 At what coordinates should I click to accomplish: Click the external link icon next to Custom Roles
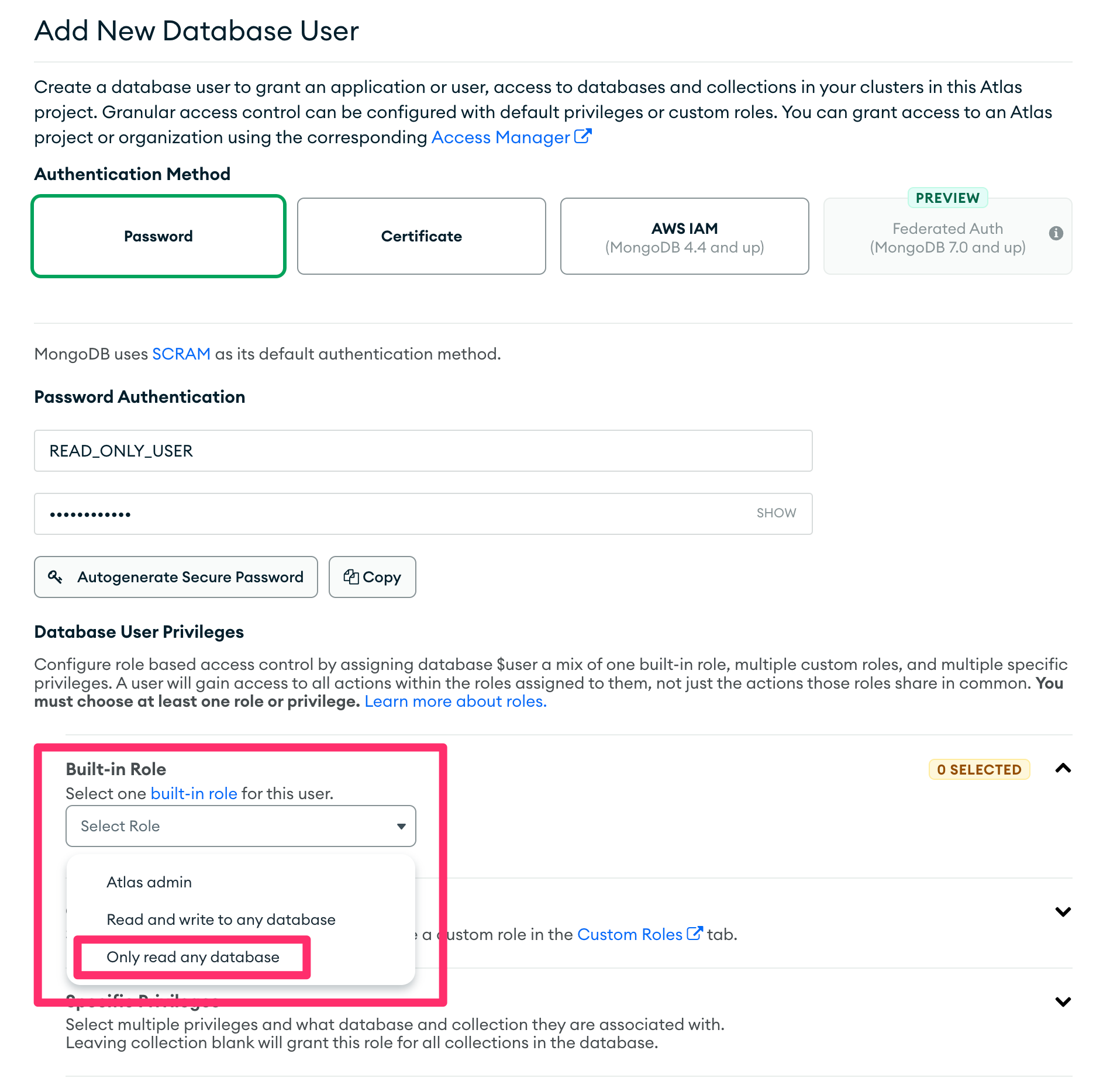point(694,933)
